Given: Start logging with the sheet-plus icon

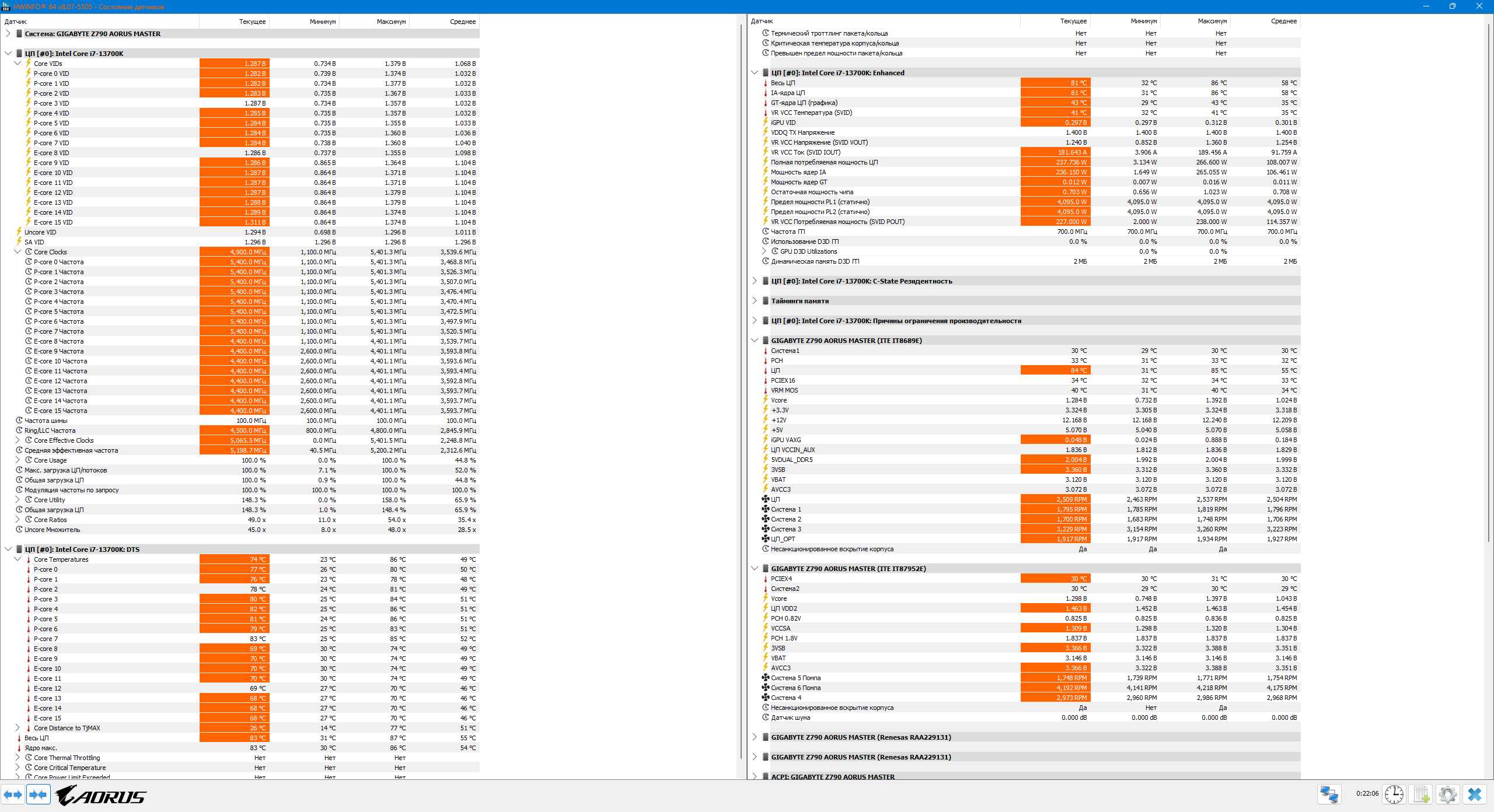Looking at the screenshot, I should tap(1421, 794).
